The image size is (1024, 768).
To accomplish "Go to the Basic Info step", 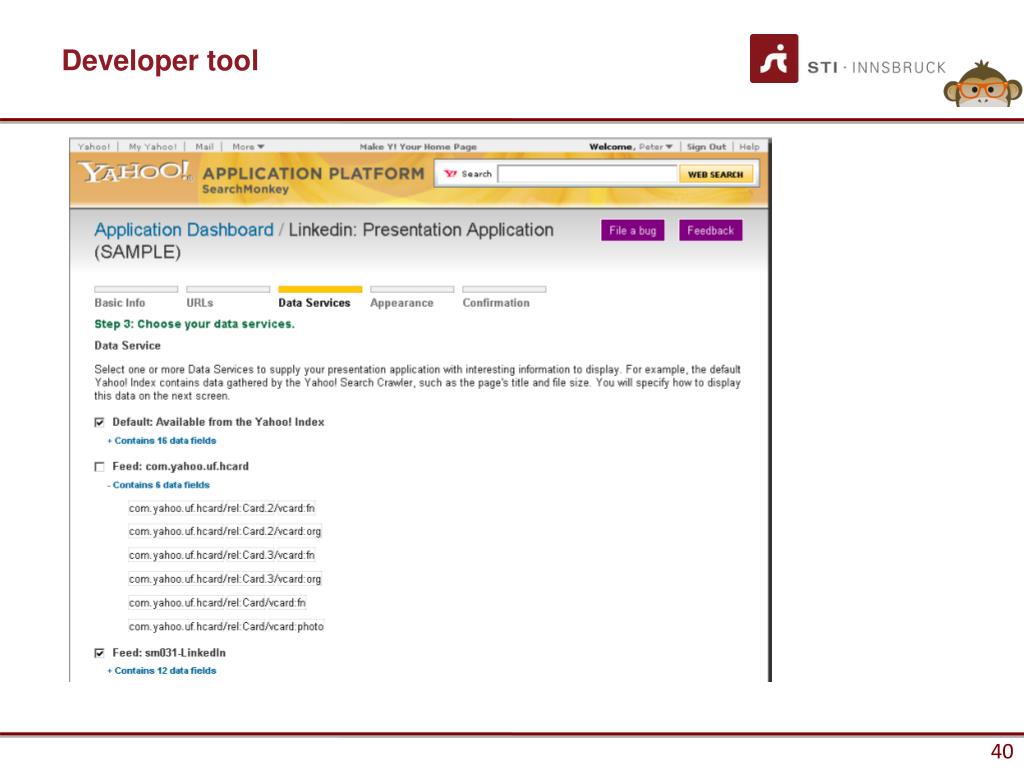I will (x=120, y=303).
